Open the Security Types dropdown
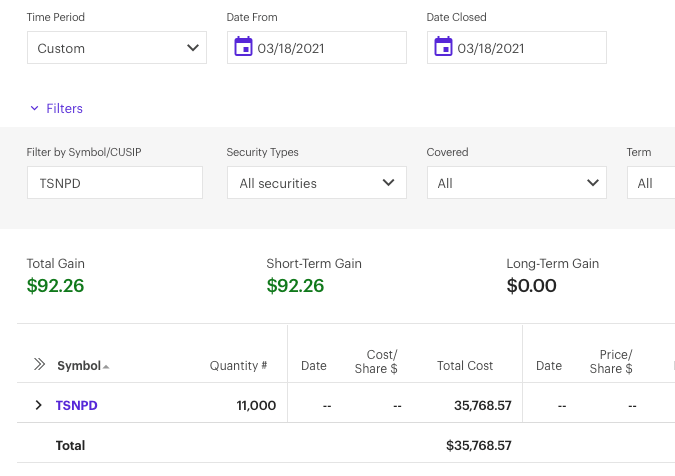The width and height of the screenshot is (675, 476). tap(316, 183)
